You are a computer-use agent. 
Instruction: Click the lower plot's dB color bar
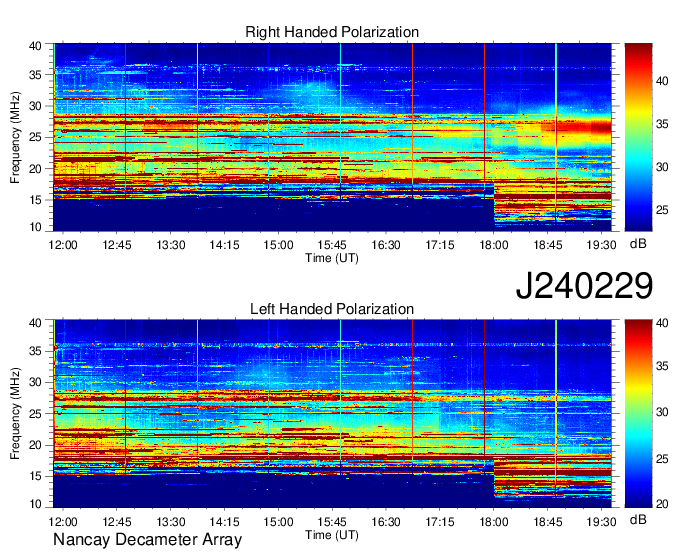(638, 414)
